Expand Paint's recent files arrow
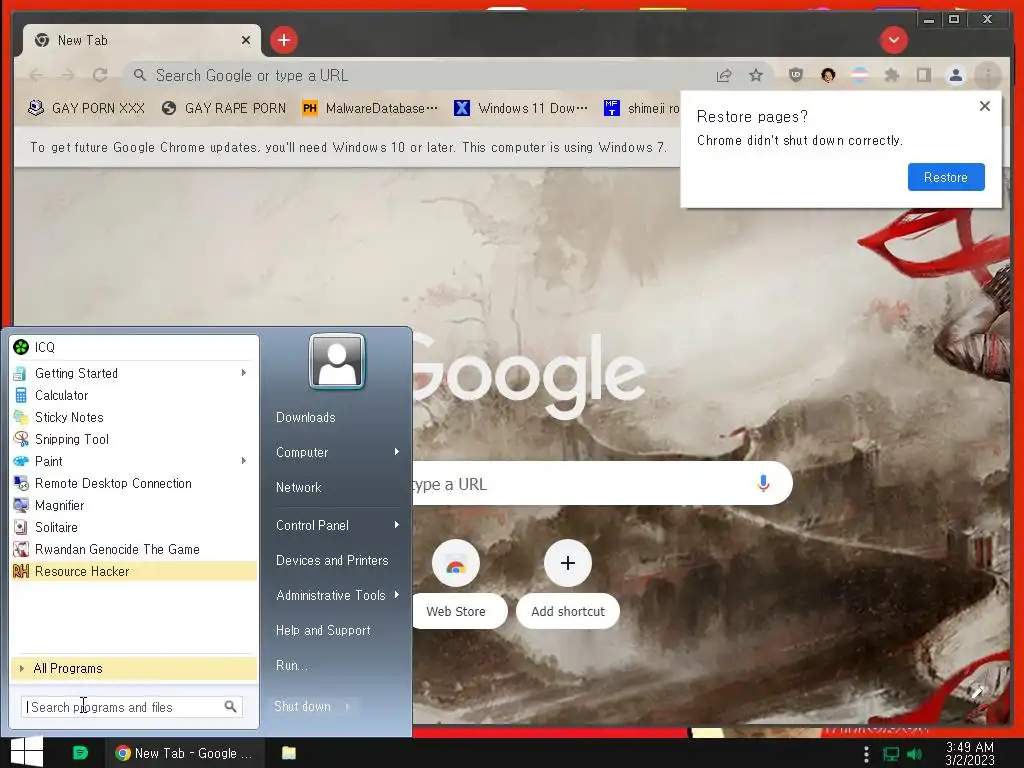The height and width of the screenshot is (768, 1024). pyautogui.click(x=244, y=461)
